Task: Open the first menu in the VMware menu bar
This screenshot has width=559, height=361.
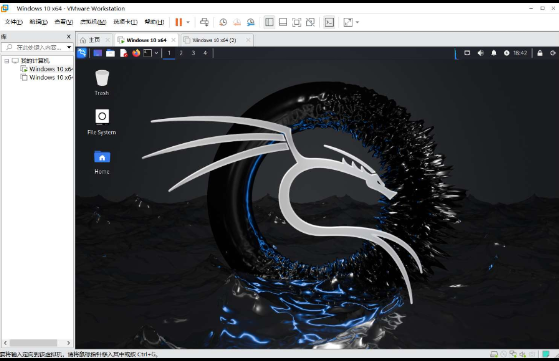Action: click(14, 22)
